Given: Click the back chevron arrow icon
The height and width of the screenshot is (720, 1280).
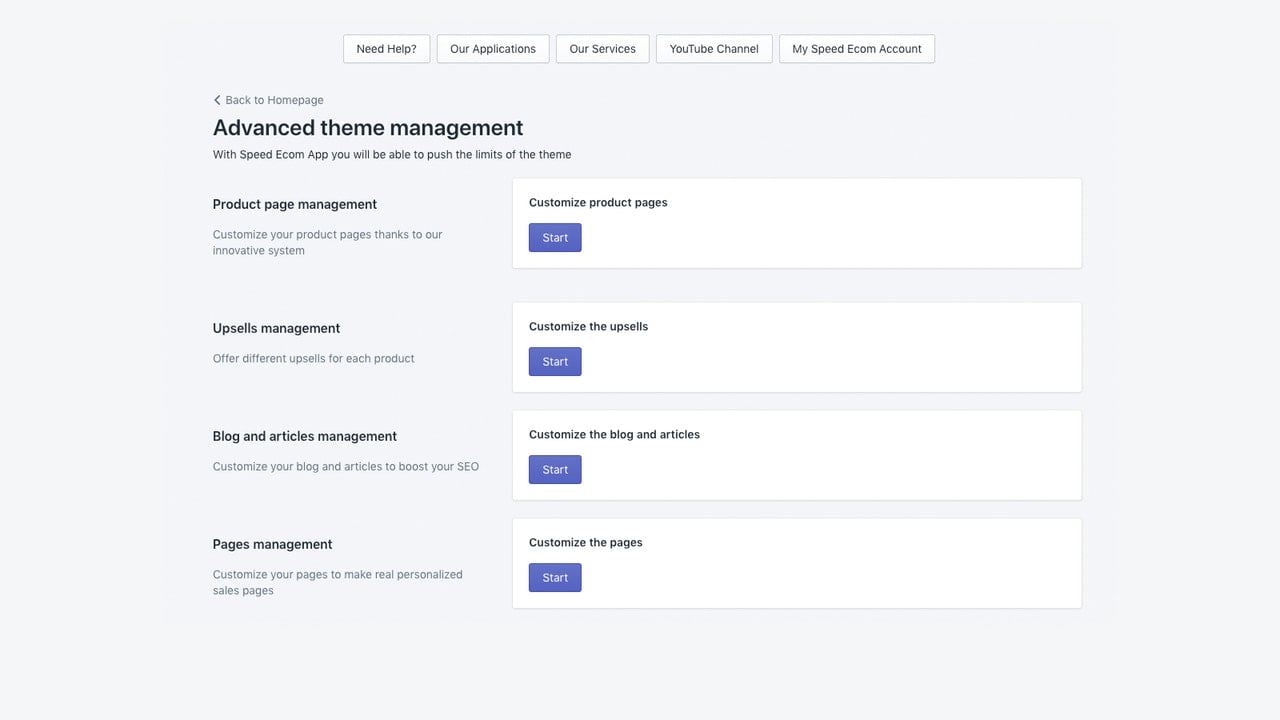Looking at the screenshot, I should click(217, 100).
